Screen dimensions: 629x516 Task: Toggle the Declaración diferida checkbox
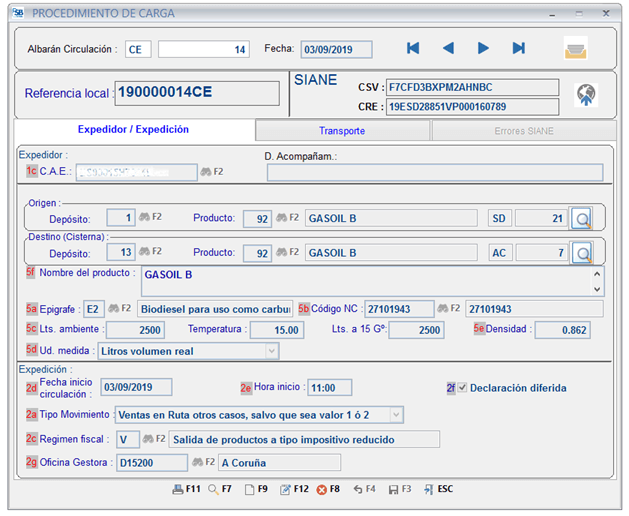[462, 388]
